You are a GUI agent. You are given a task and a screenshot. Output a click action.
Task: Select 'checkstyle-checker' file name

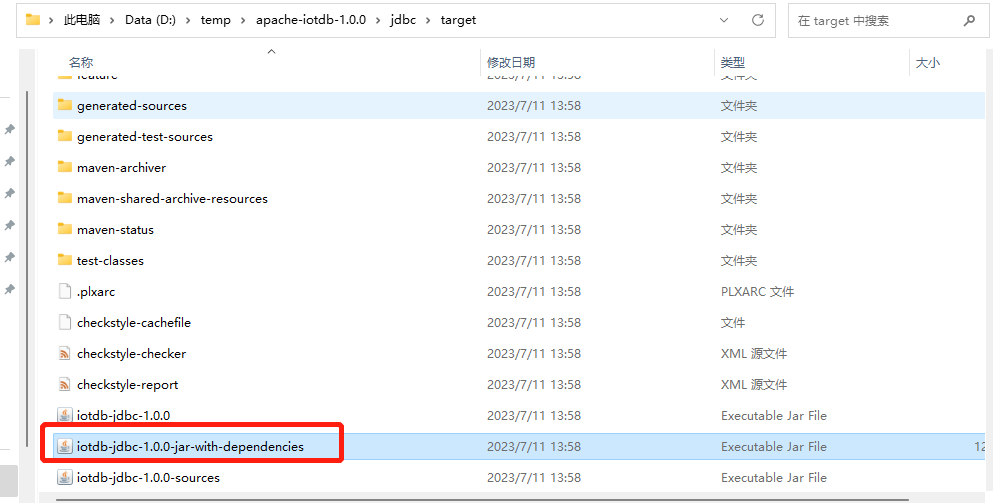132,354
